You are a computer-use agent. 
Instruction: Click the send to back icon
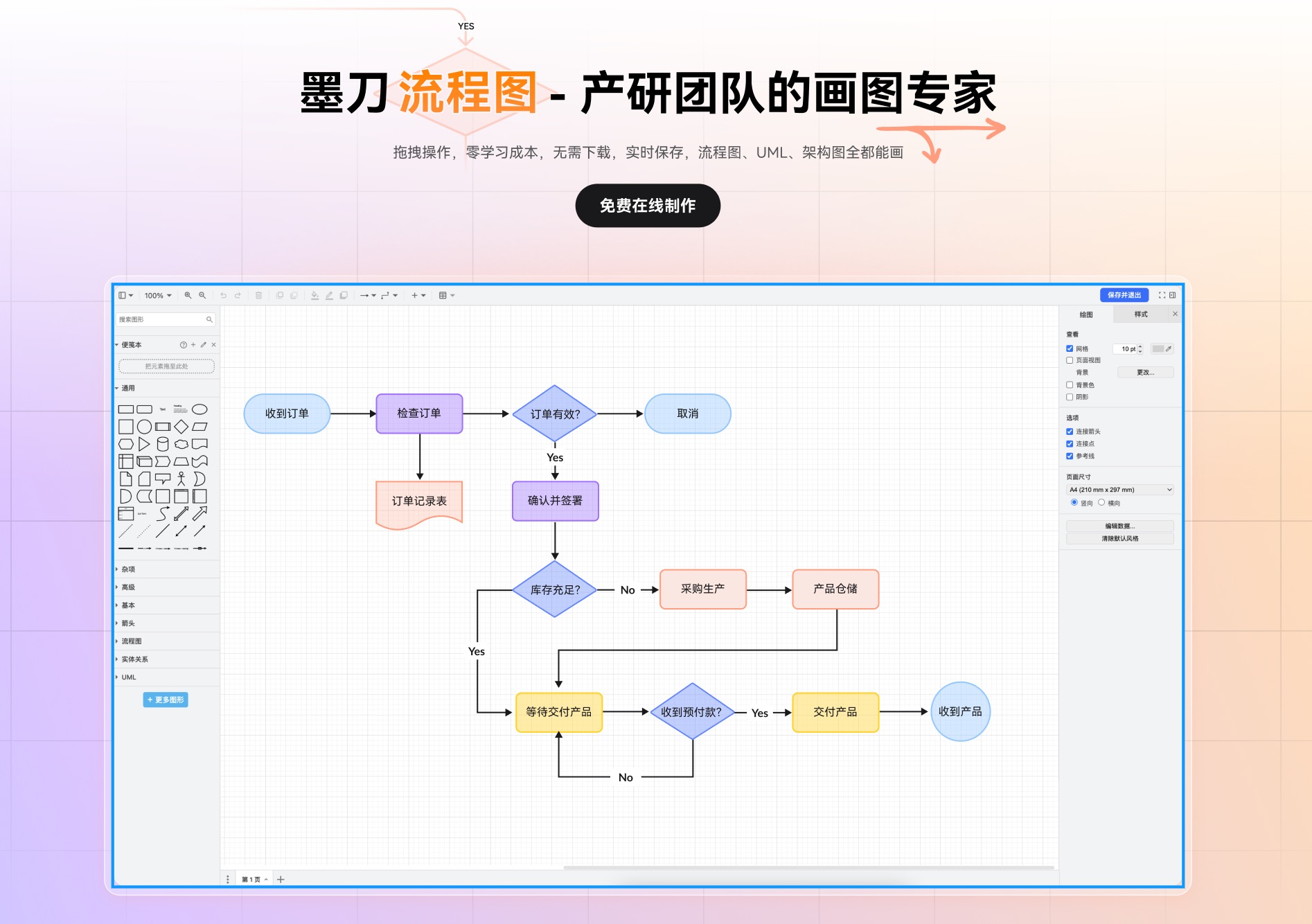[294, 295]
